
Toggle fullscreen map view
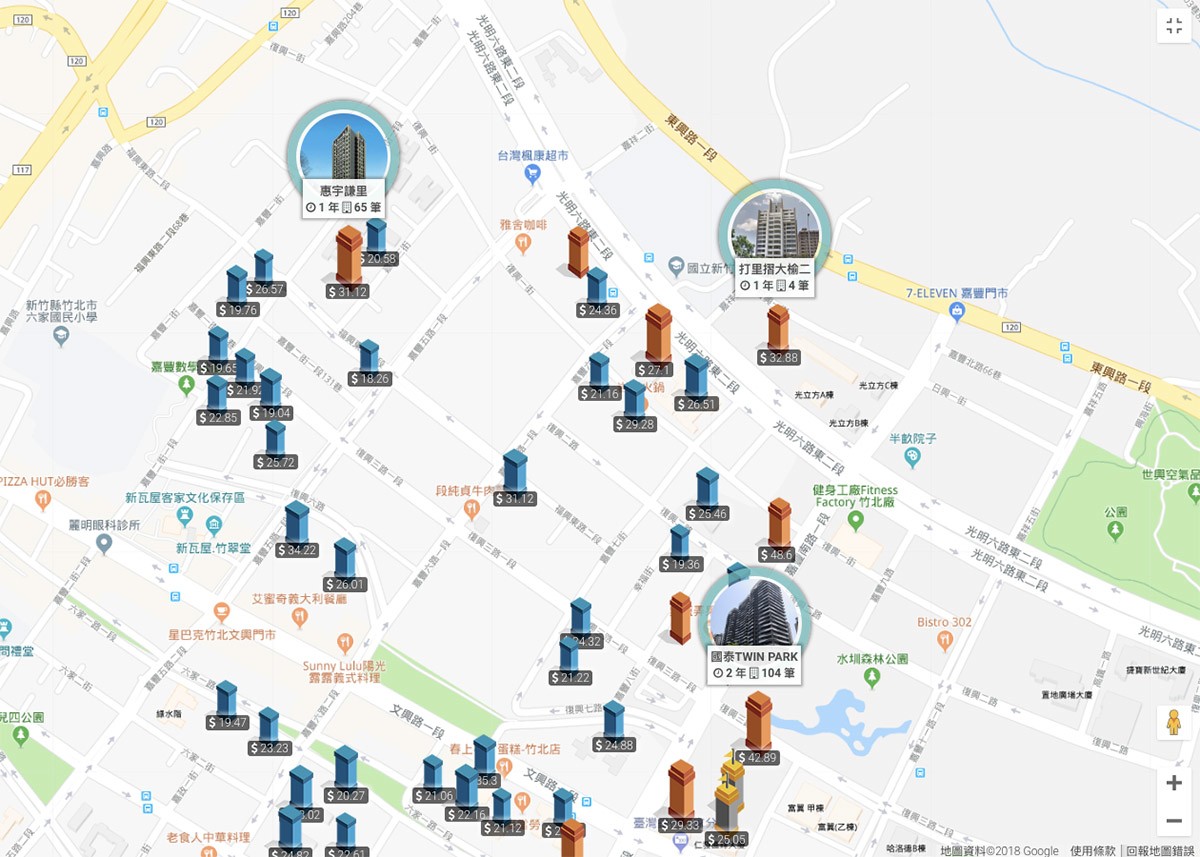(x=1174, y=26)
